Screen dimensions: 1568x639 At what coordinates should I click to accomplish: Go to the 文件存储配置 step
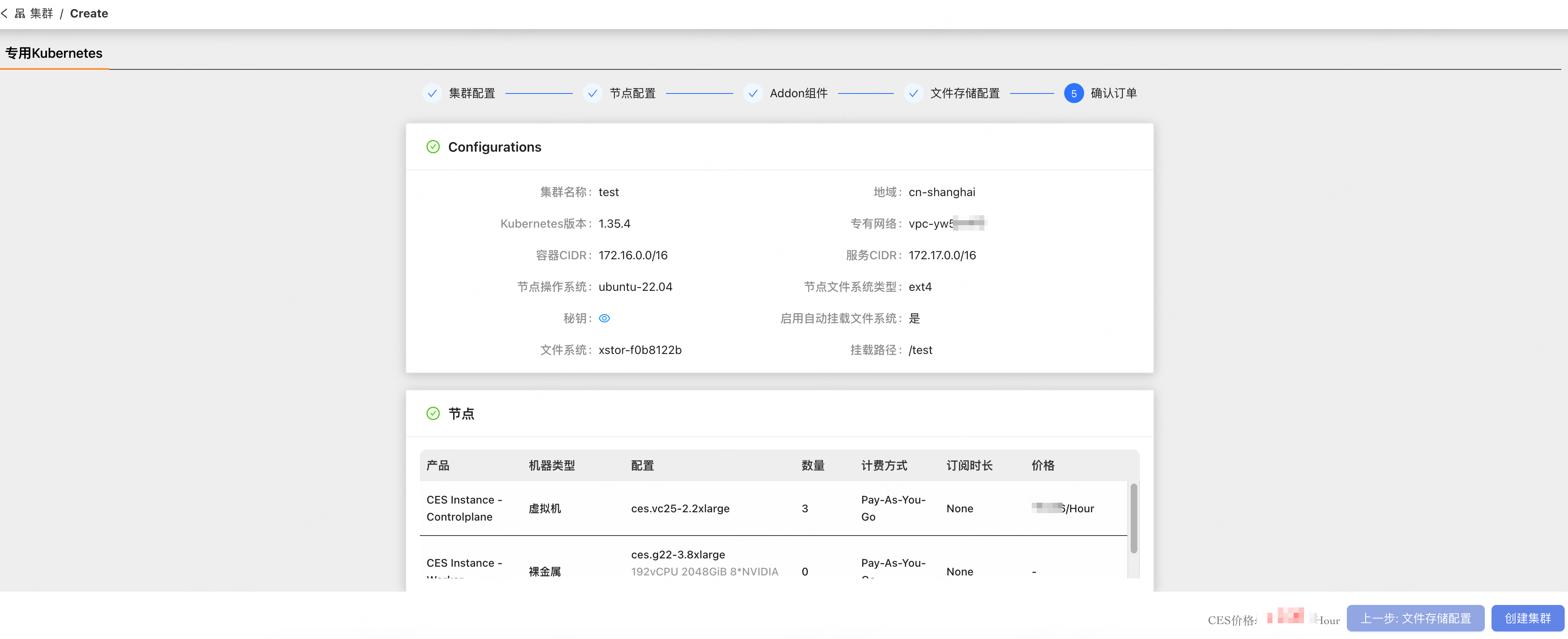pyautogui.click(x=965, y=93)
